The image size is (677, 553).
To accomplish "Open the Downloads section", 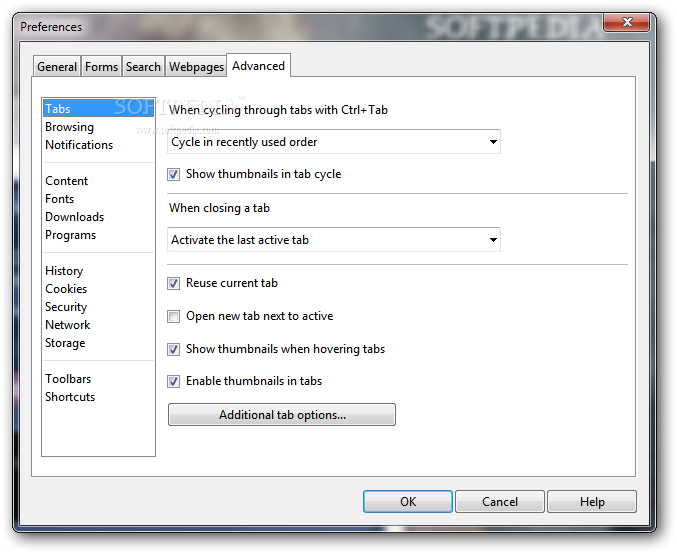I will [x=98, y=217].
